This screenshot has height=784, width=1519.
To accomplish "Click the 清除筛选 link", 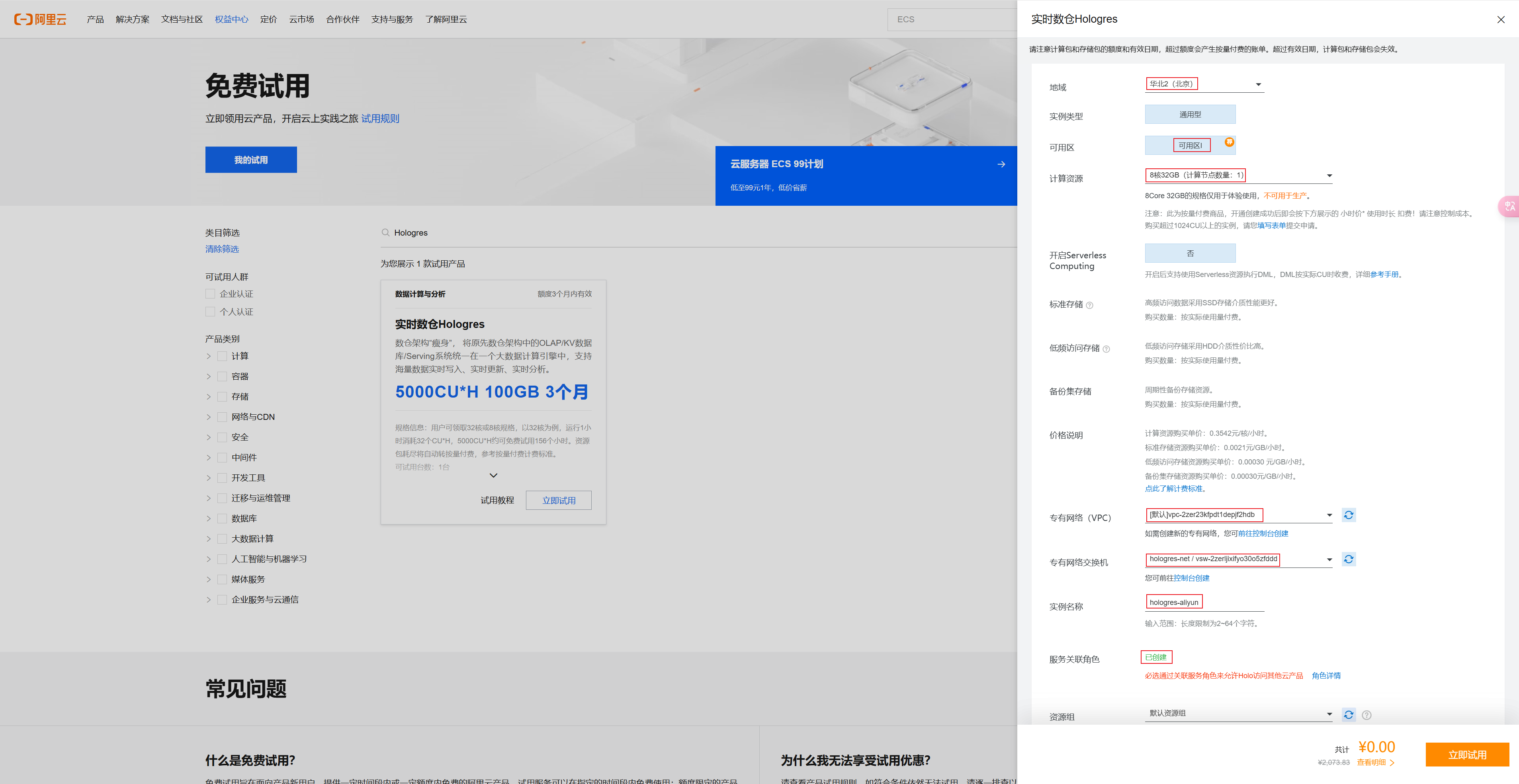I will [222, 249].
